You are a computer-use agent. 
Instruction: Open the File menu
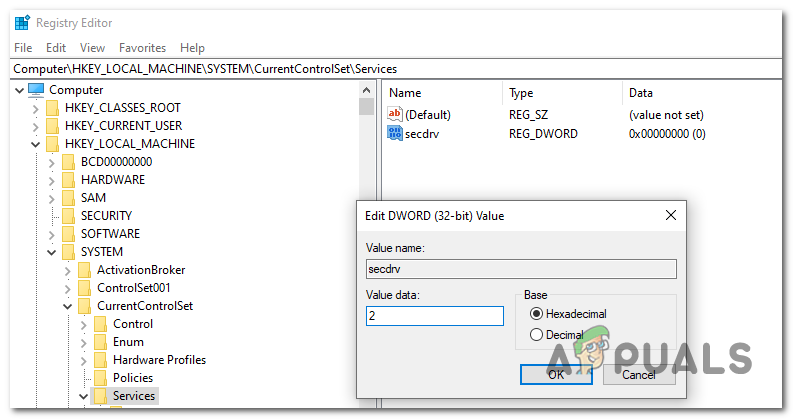(x=23, y=48)
